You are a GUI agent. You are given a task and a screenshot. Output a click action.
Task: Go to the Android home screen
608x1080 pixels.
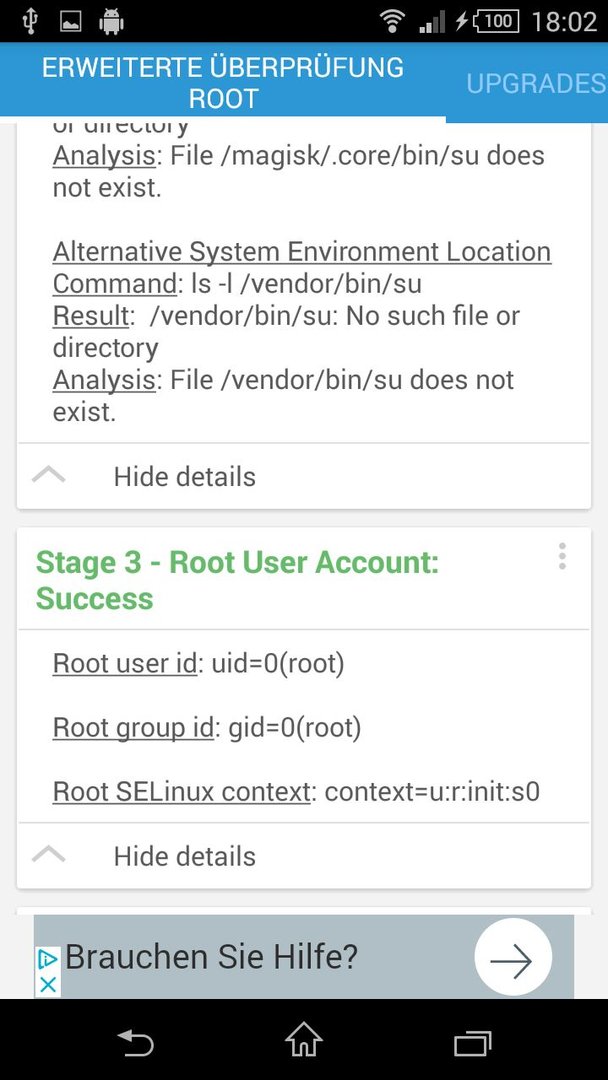[x=304, y=1039]
